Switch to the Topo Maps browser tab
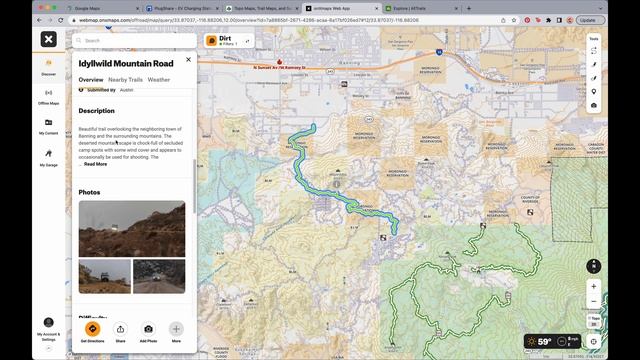The width and height of the screenshot is (640, 360). click(x=262, y=8)
